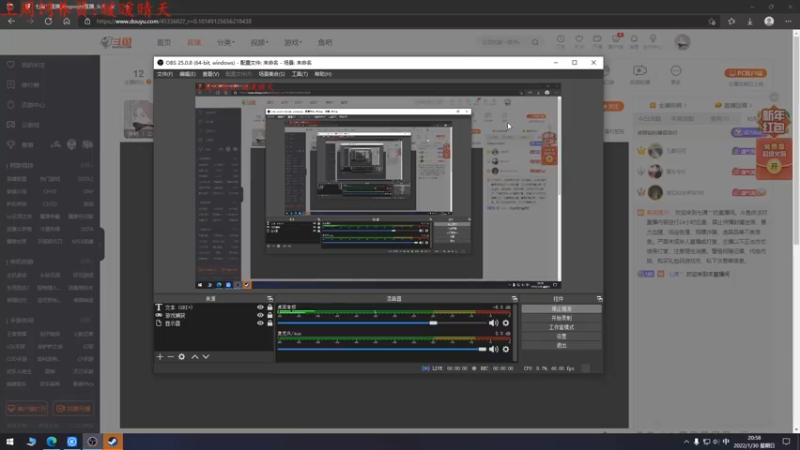Mute the desktop audio speaker icon
This screenshot has width=800, height=450.
pyautogui.click(x=493, y=323)
